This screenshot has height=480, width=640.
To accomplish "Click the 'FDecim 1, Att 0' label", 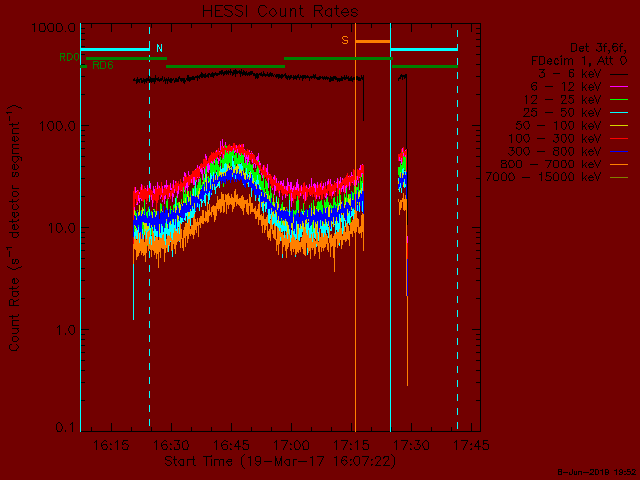I will click(579, 61).
